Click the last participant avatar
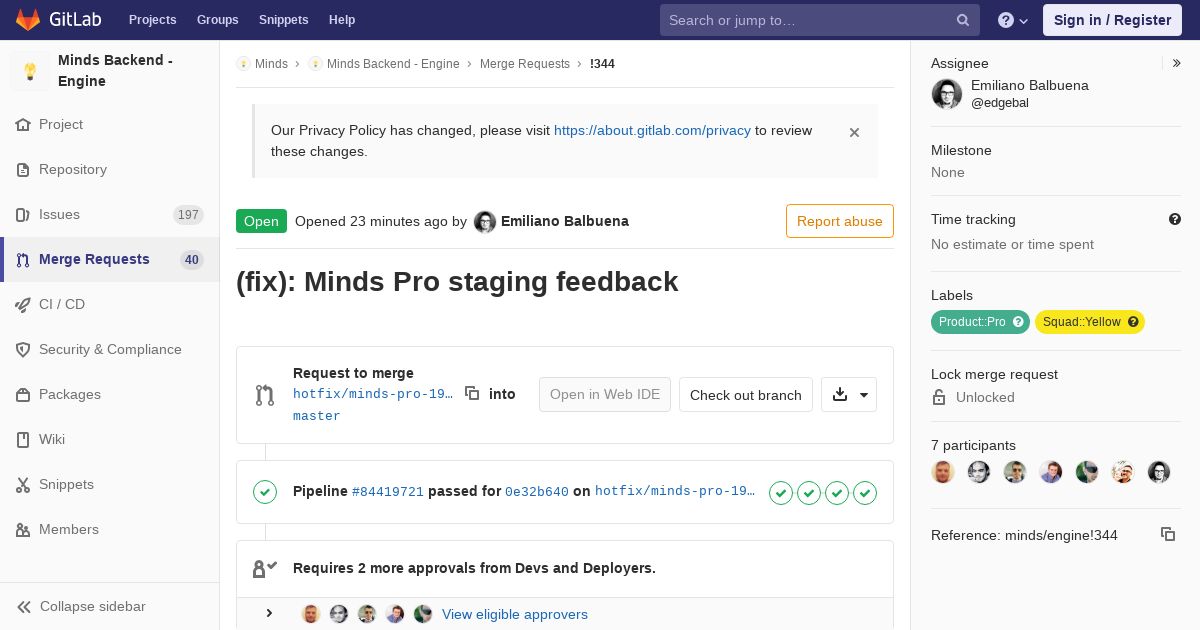The width and height of the screenshot is (1200, 630). pos(1159,472)
